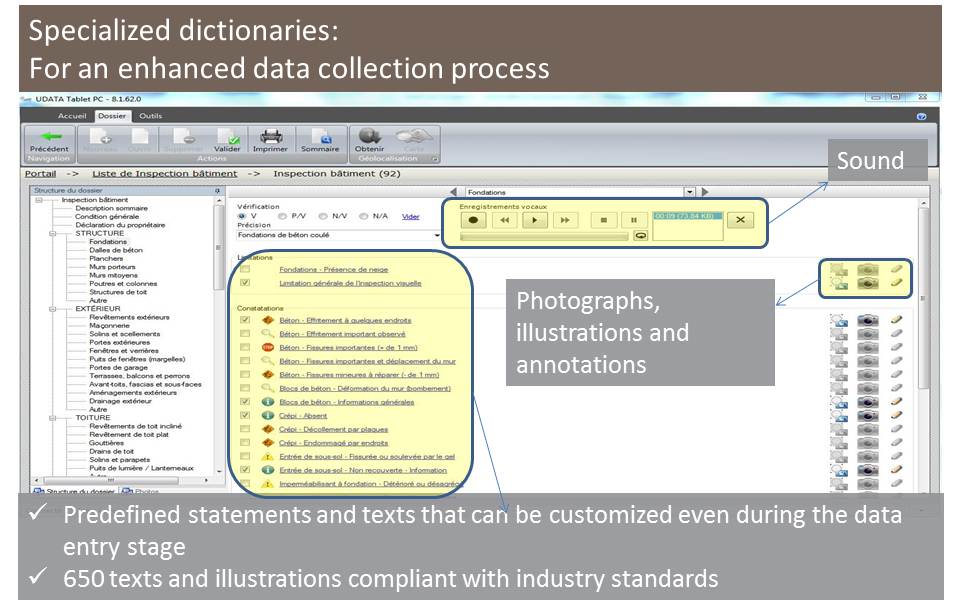Click the Imprimer printer icon
The image size is (960, 600).
point(270,137)
